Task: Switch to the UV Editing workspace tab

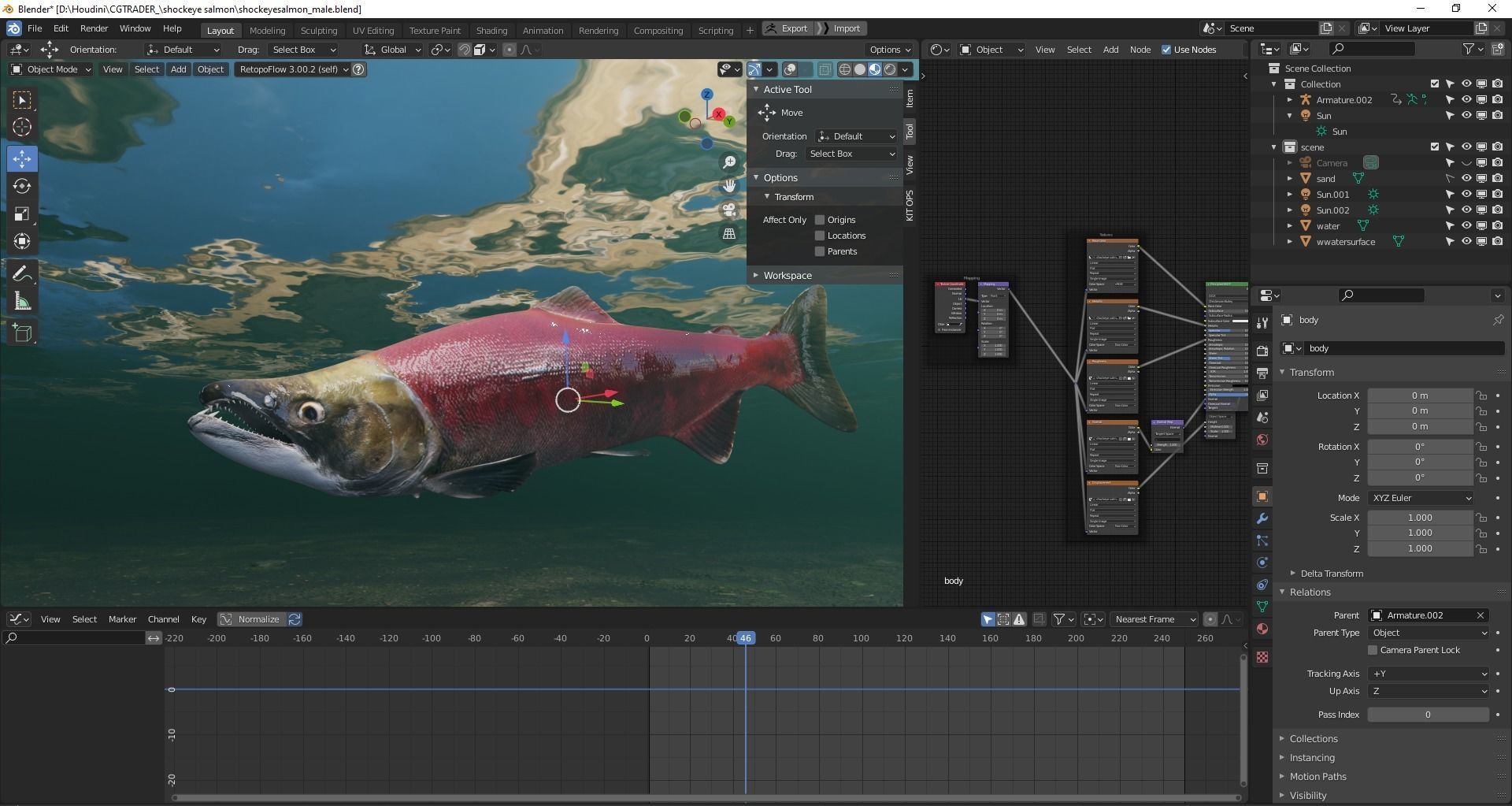Action: 372,30
